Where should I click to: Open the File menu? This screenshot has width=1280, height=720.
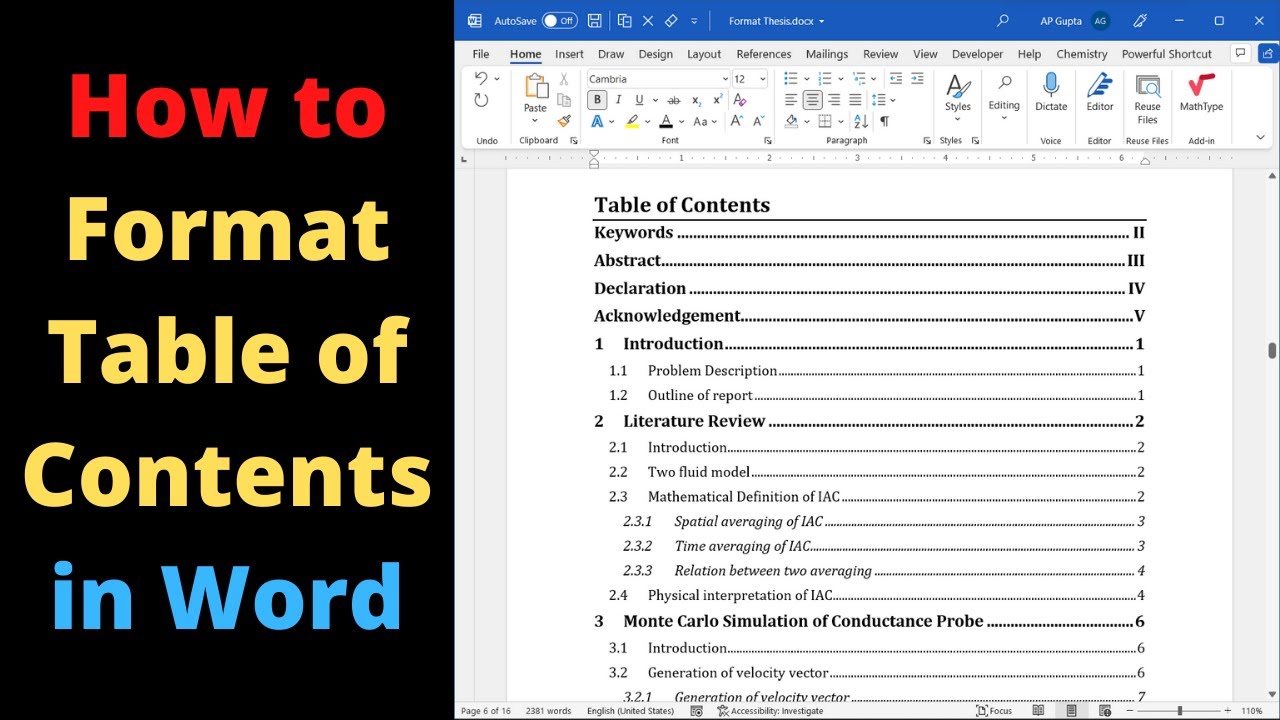[481, 54]
